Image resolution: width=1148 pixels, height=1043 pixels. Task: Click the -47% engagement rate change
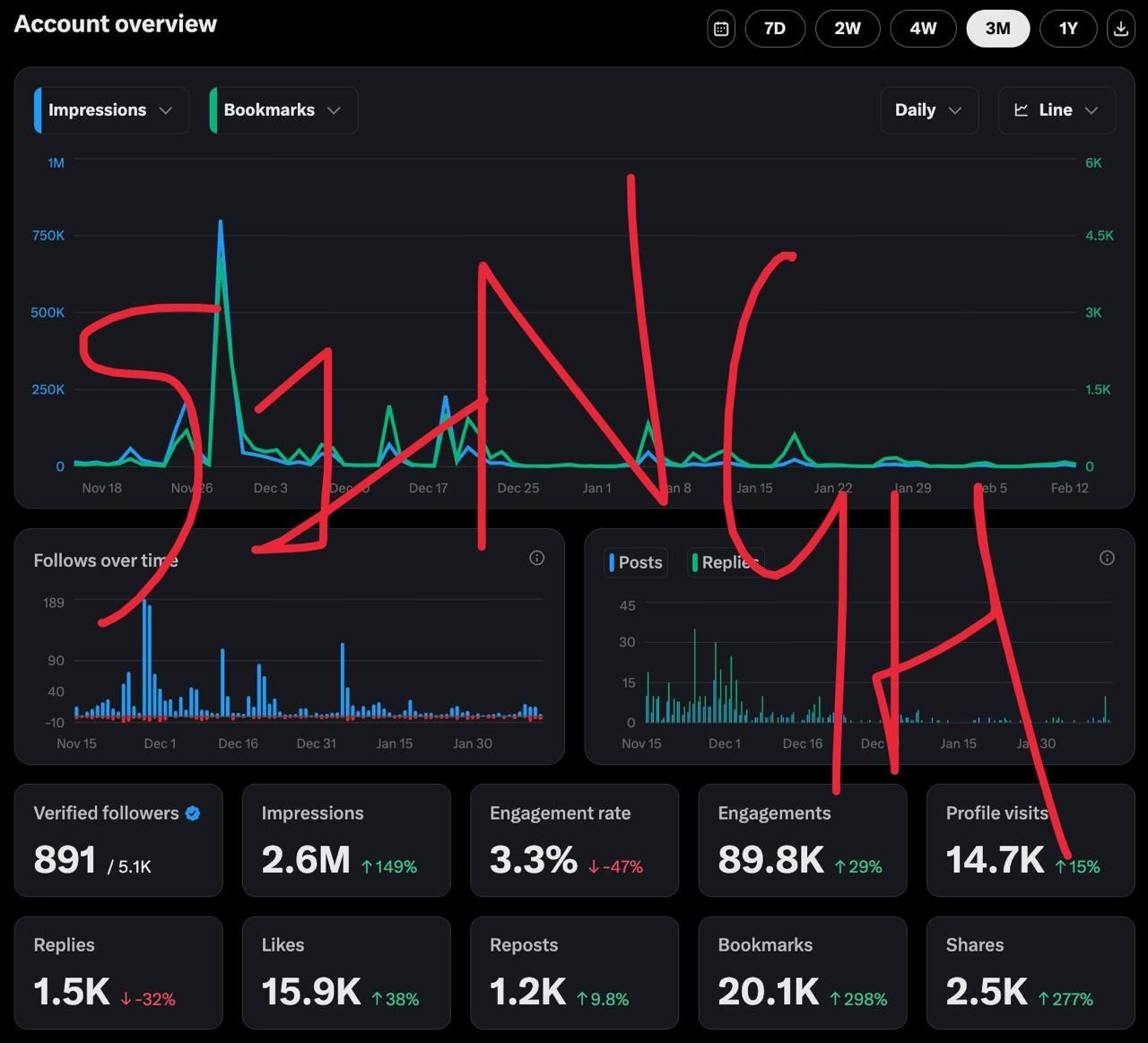[616, 866]
